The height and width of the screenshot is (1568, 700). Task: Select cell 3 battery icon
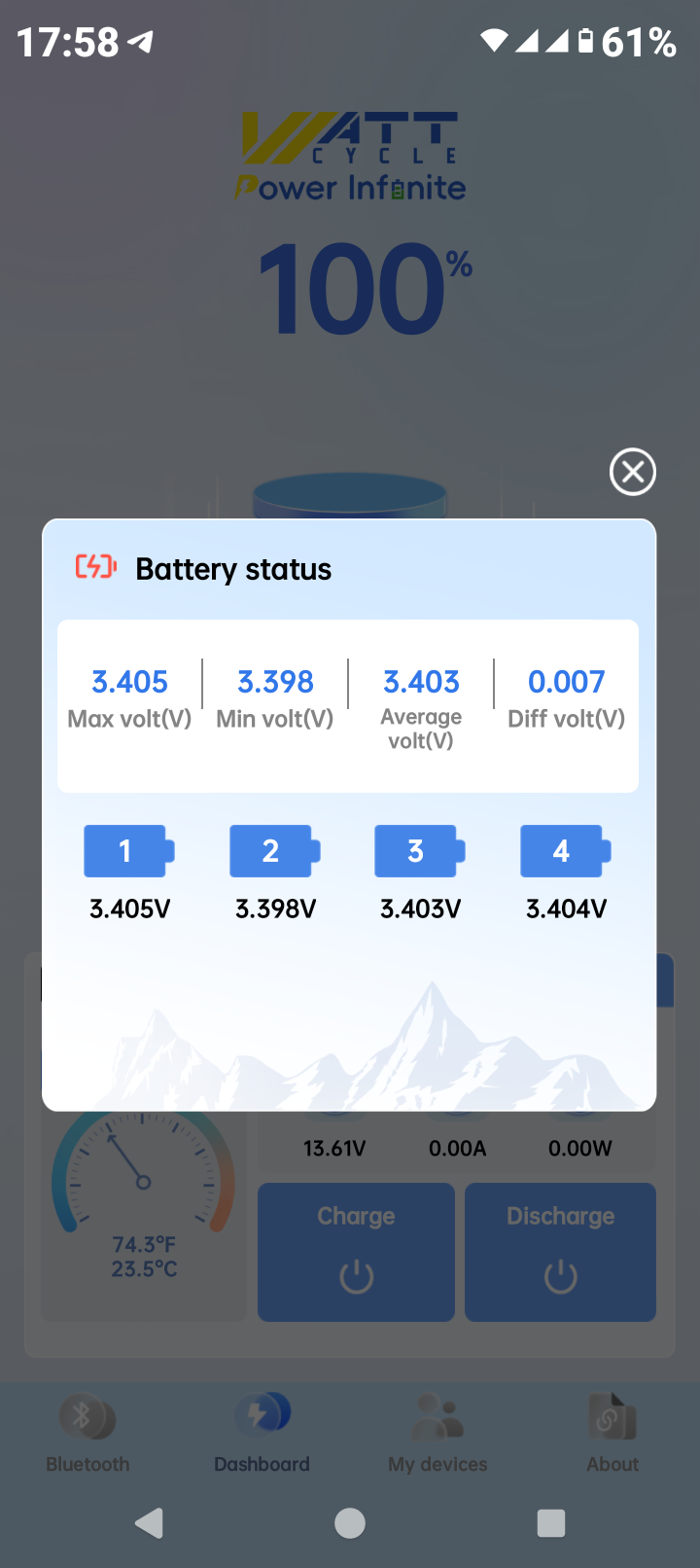[419, 851]
